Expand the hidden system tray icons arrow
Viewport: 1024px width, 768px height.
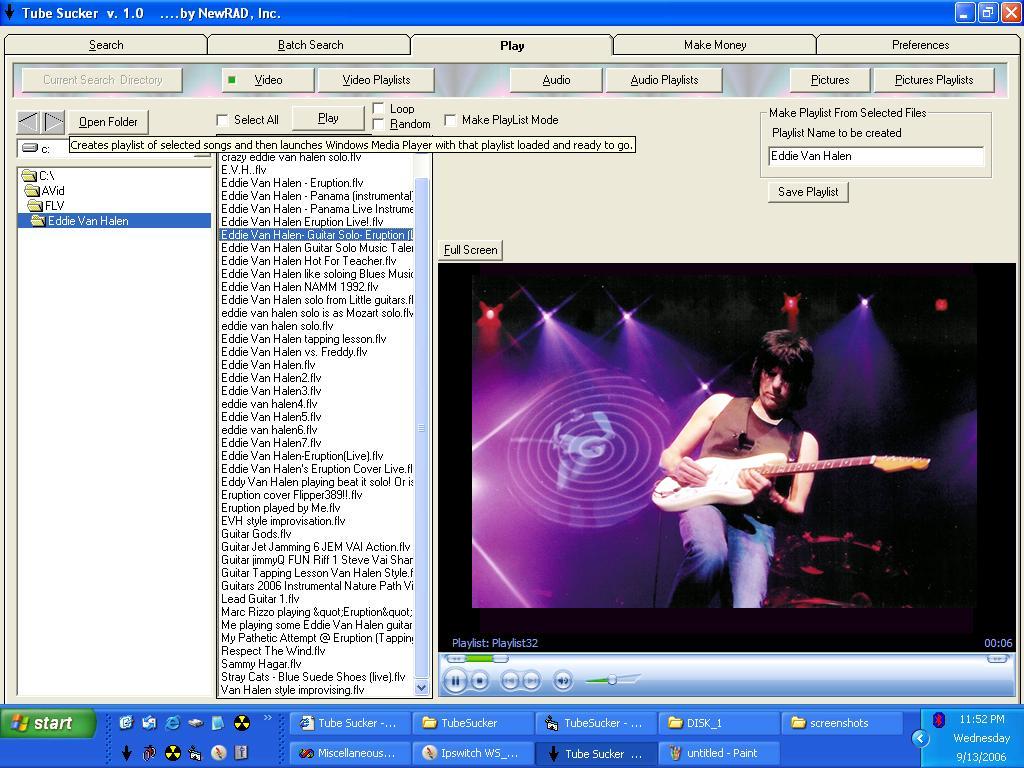pos(920,738)
